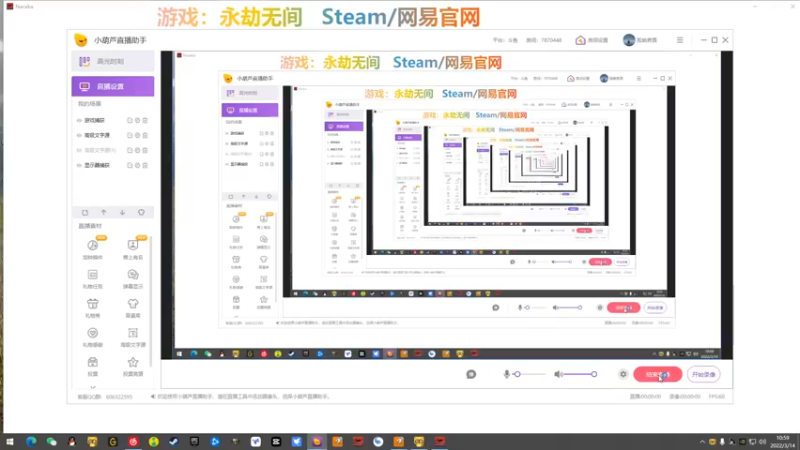Select the greyed-out 高级文字源(1) source row
Image resolution: width=800 pixels, height=450 pixels.
click(x=113, y=150)
